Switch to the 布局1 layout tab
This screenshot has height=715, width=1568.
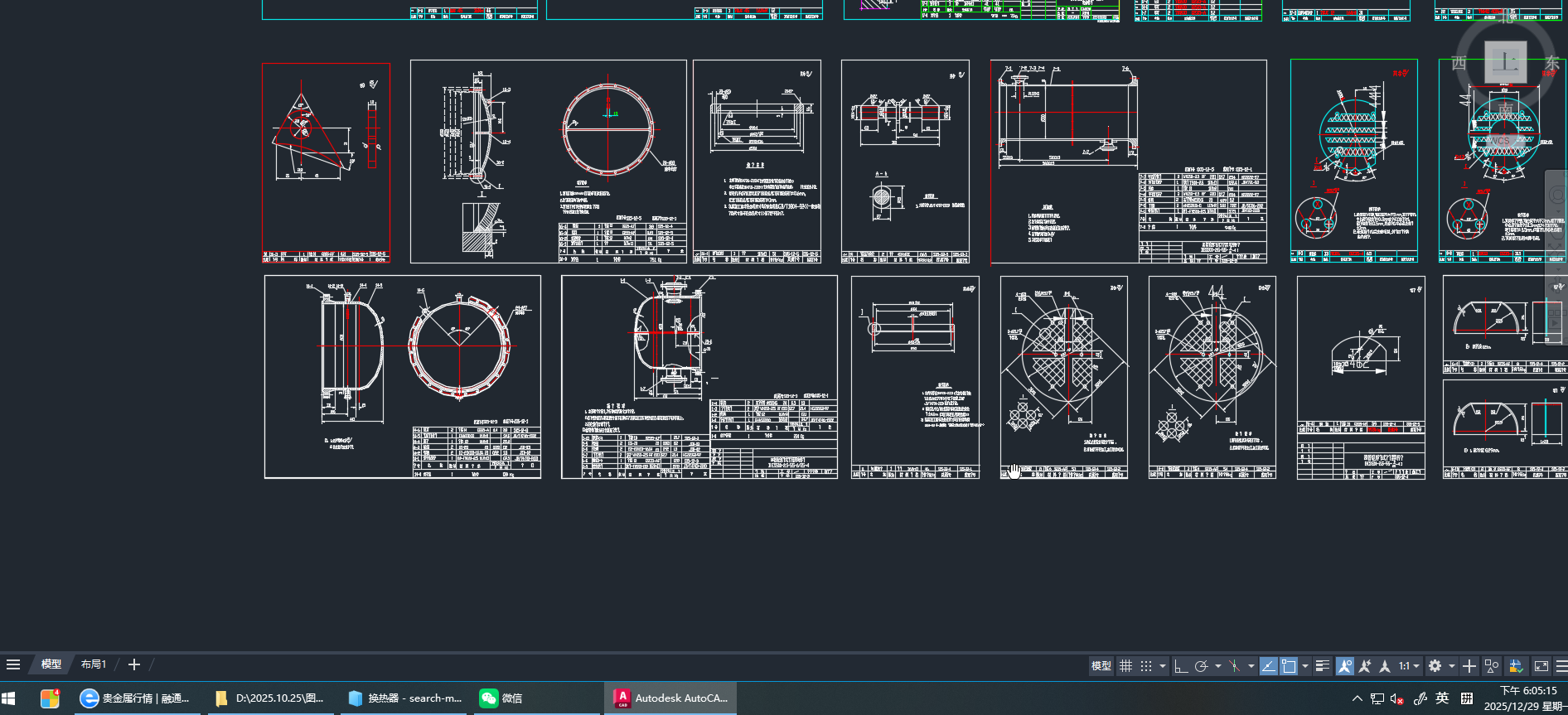[x=94, y=664]
